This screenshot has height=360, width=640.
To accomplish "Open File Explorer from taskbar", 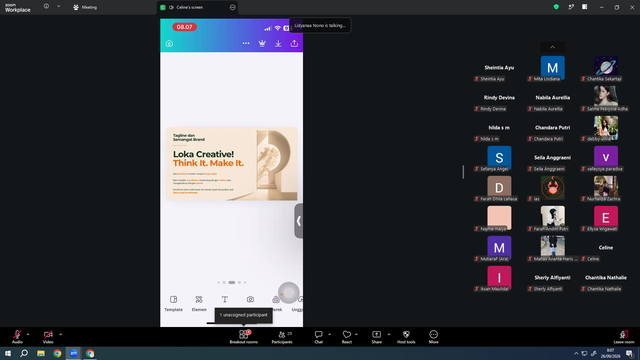I will click(41, 353).
